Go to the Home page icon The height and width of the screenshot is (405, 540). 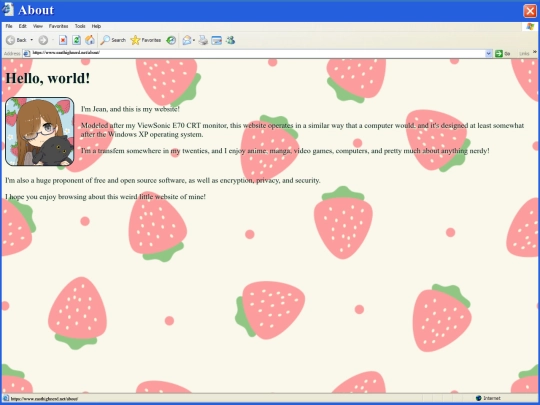tap(90, 40)
